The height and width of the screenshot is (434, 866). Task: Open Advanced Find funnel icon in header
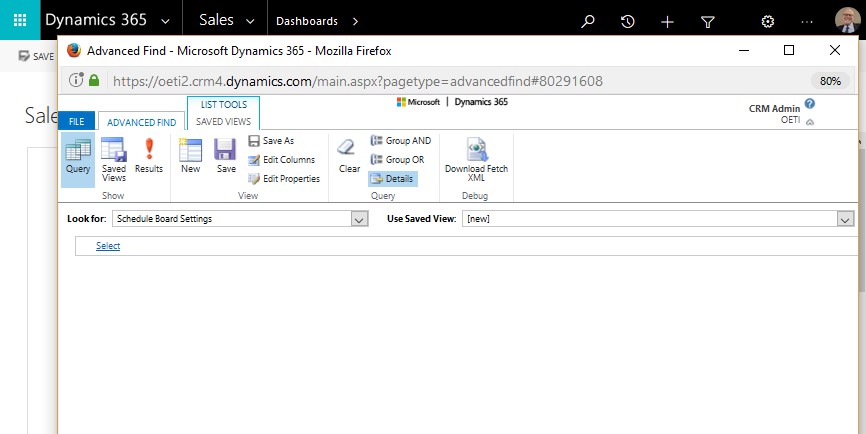click(707, 21)
